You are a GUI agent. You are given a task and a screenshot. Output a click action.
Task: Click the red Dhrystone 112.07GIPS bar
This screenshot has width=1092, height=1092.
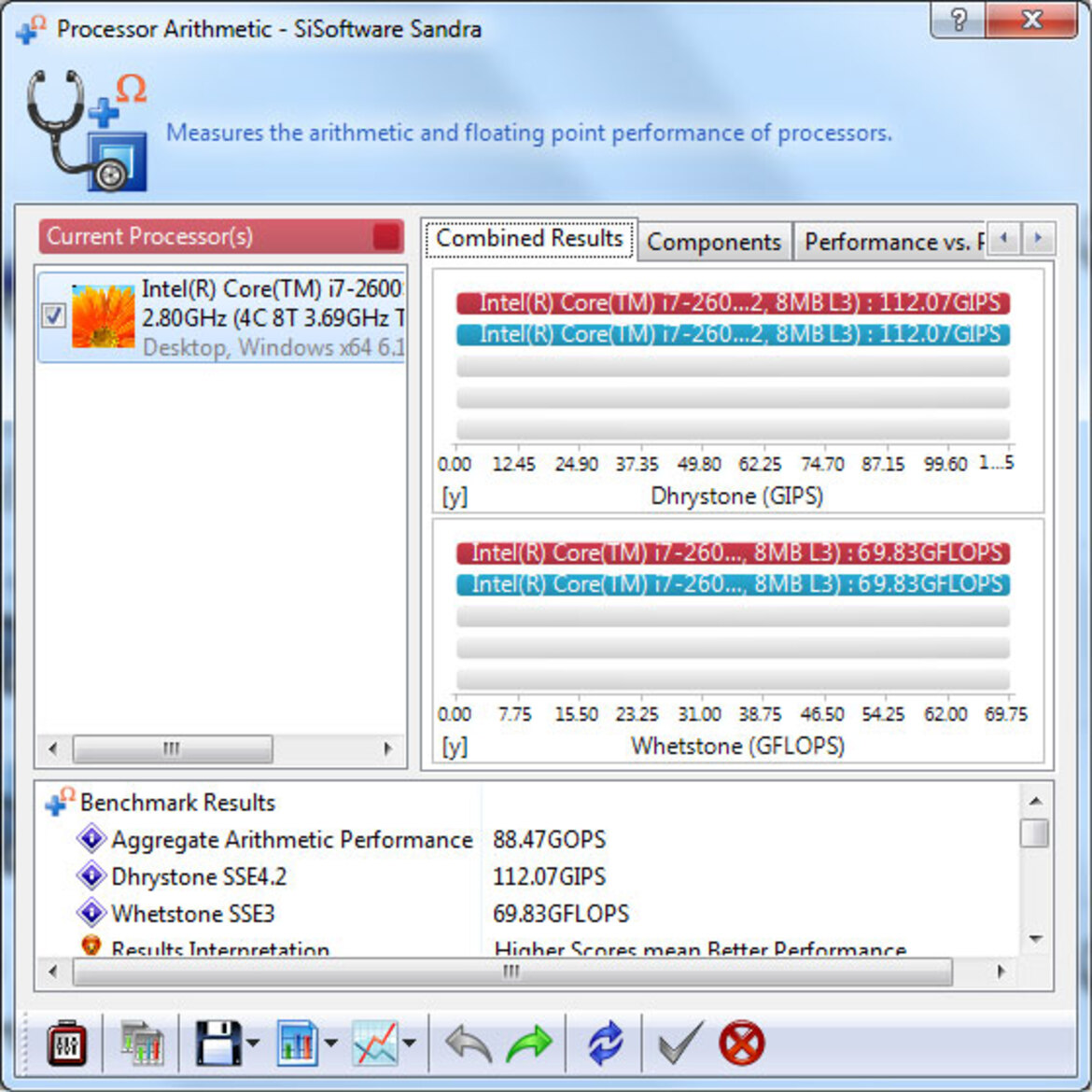pyautogui.click(x=733, y=303)
